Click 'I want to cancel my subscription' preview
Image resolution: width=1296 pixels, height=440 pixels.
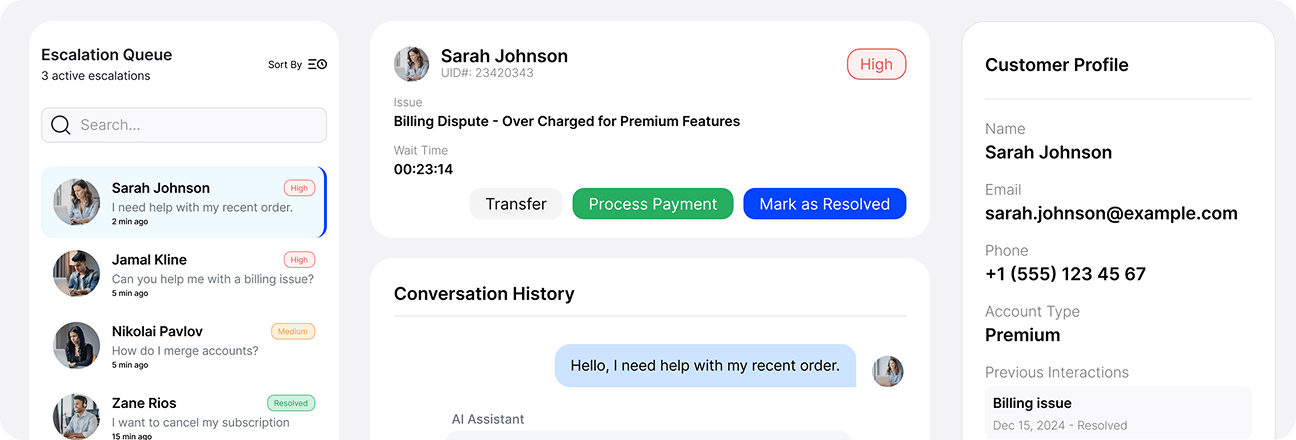click(x=201, y=422)
